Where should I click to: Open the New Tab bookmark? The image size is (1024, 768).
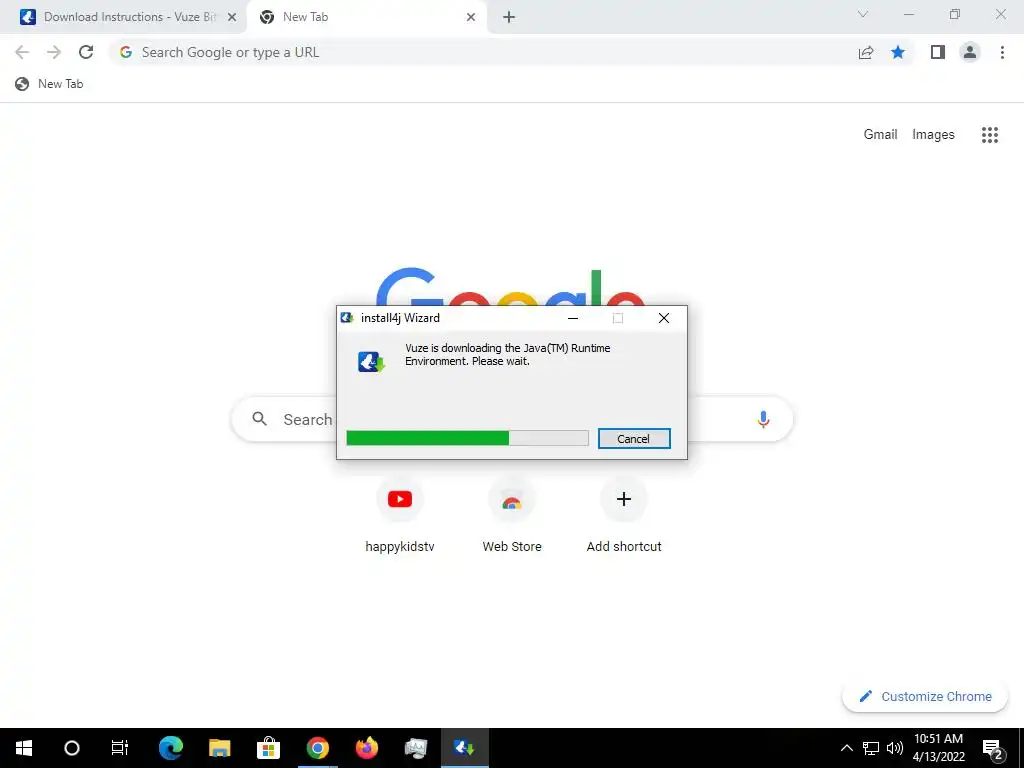tap(50, 84)
